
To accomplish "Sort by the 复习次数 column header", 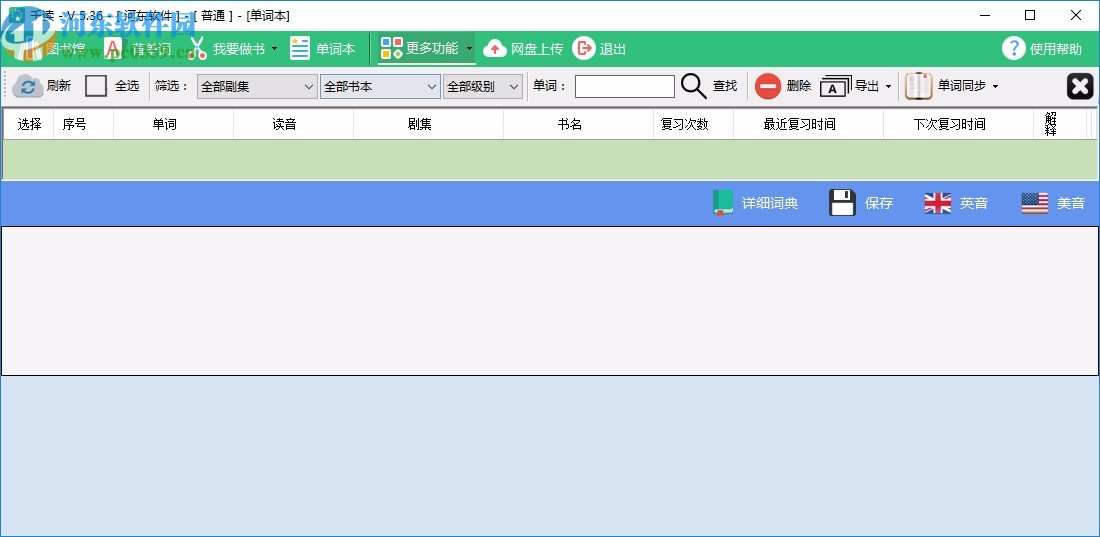I will (693, 124).
